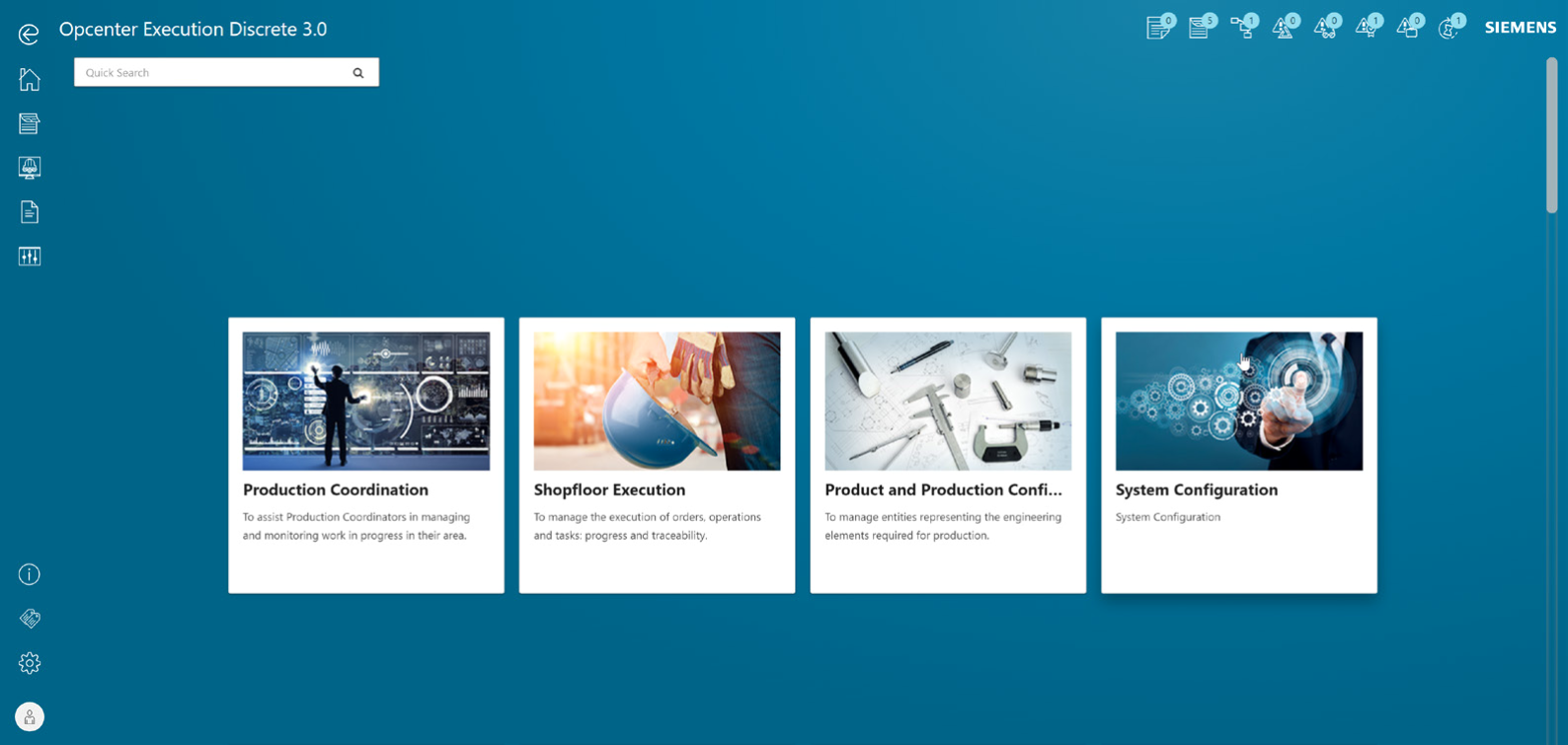Click the header list icon with badge 5

point(1200,28)
